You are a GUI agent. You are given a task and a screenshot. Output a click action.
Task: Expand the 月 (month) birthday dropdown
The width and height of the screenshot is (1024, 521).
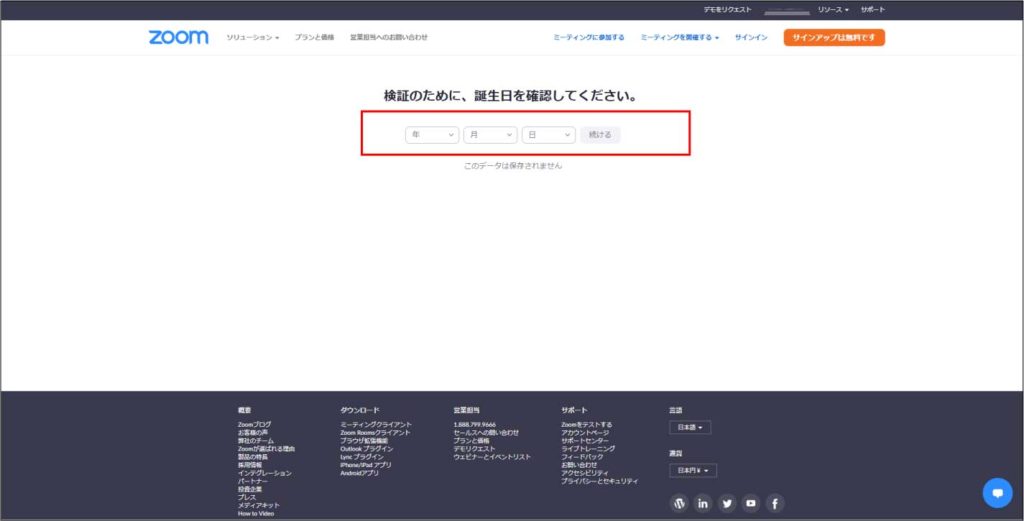[x=490, y=134]
